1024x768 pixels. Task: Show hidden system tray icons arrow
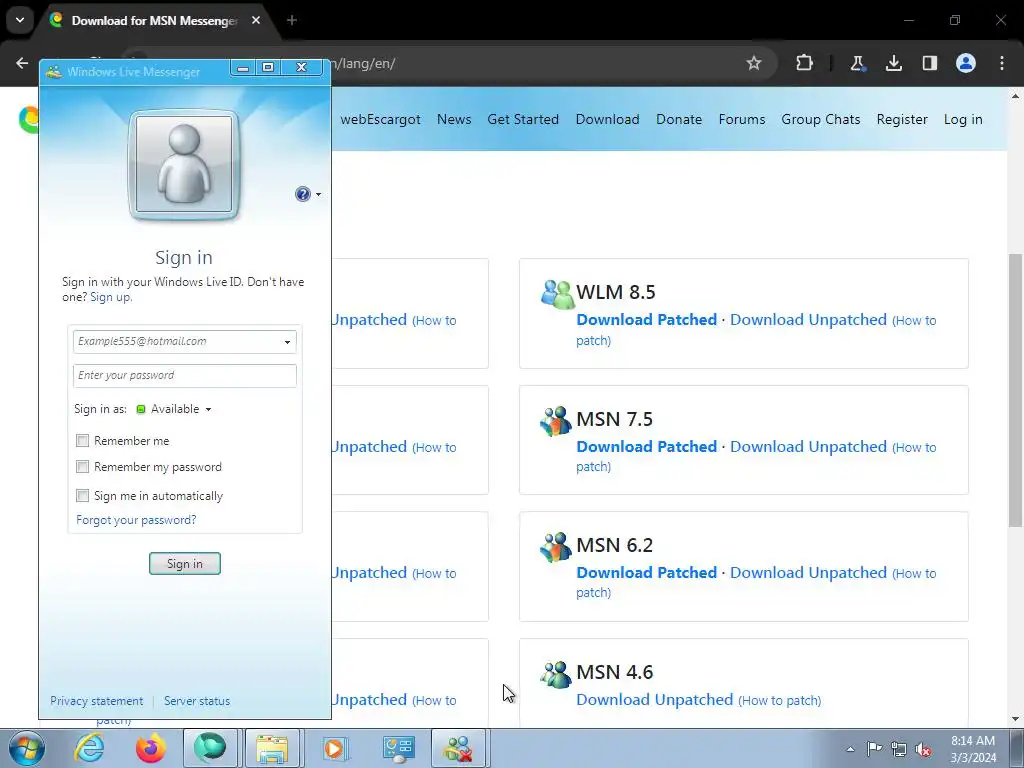tap(850, 749)
